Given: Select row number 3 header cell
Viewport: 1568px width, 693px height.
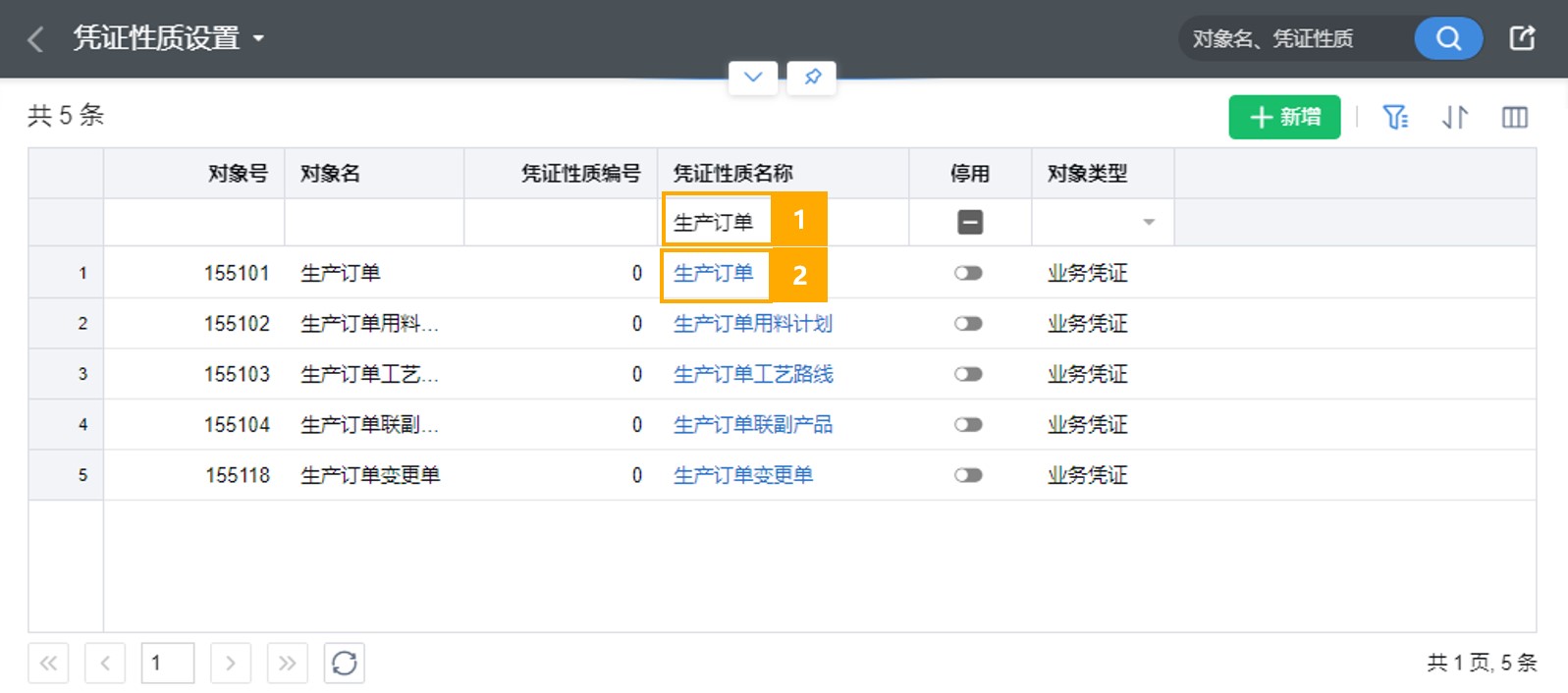Looking at the screenshot, I should coord(66,374).
